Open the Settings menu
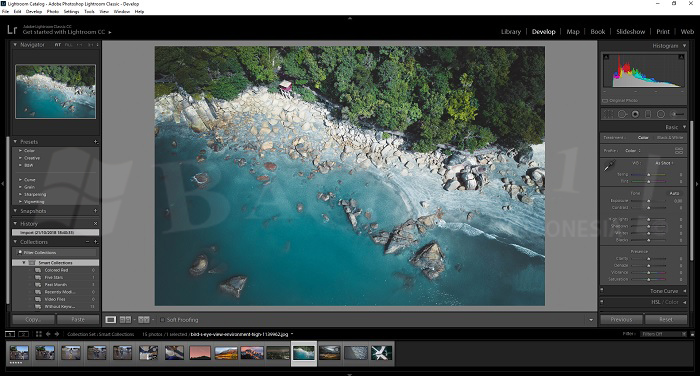Screen dimensions: 700x376 click(x=71, y=12)
